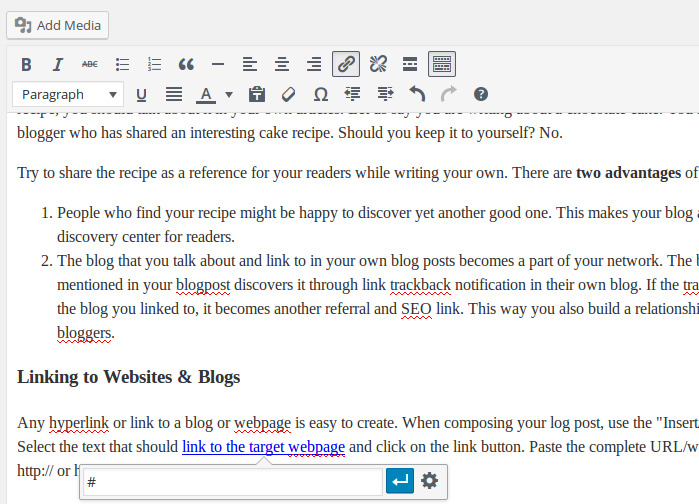Click the URL input field showing #

(232, 482)
